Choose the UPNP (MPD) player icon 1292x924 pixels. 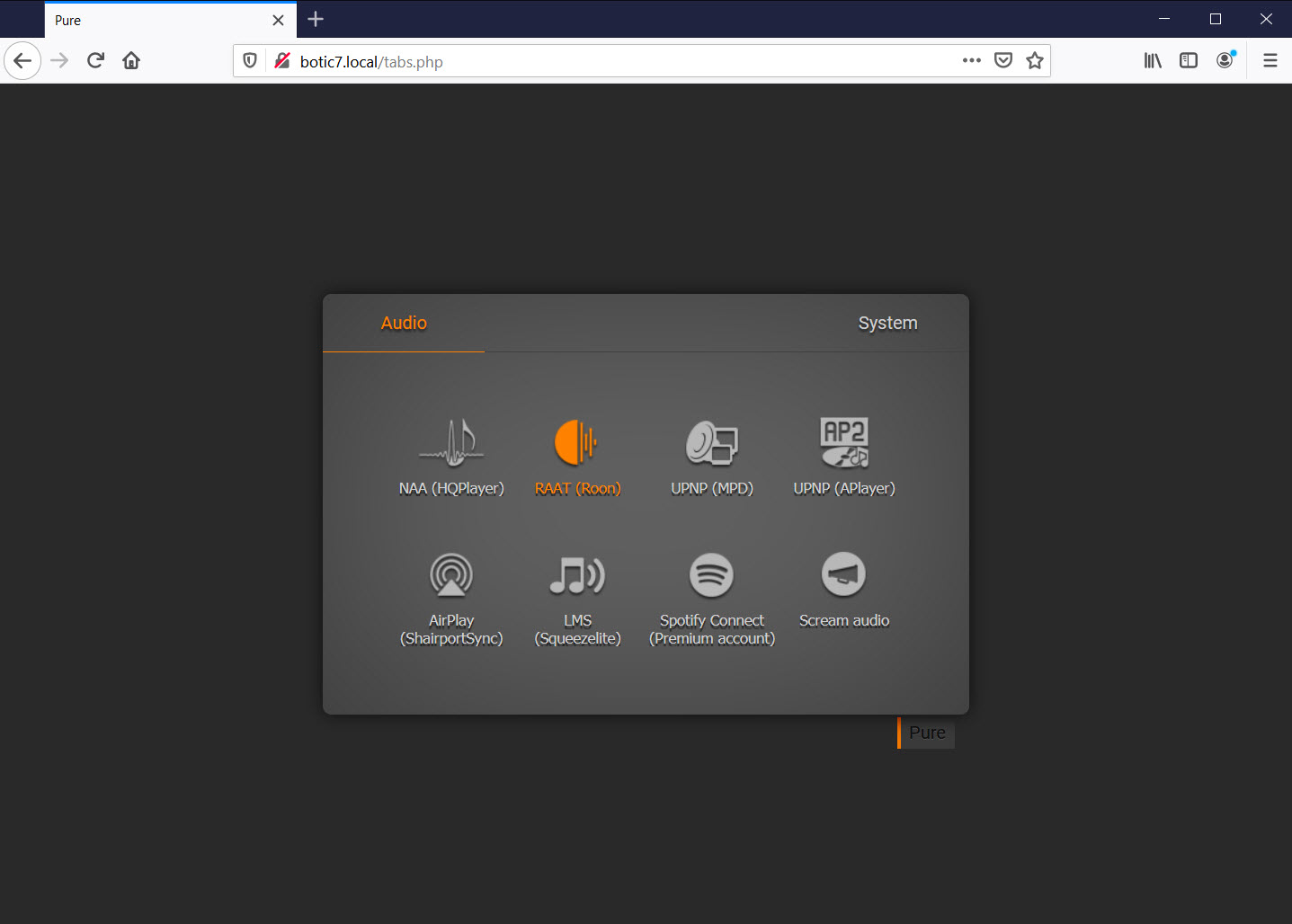coord(712,442)
